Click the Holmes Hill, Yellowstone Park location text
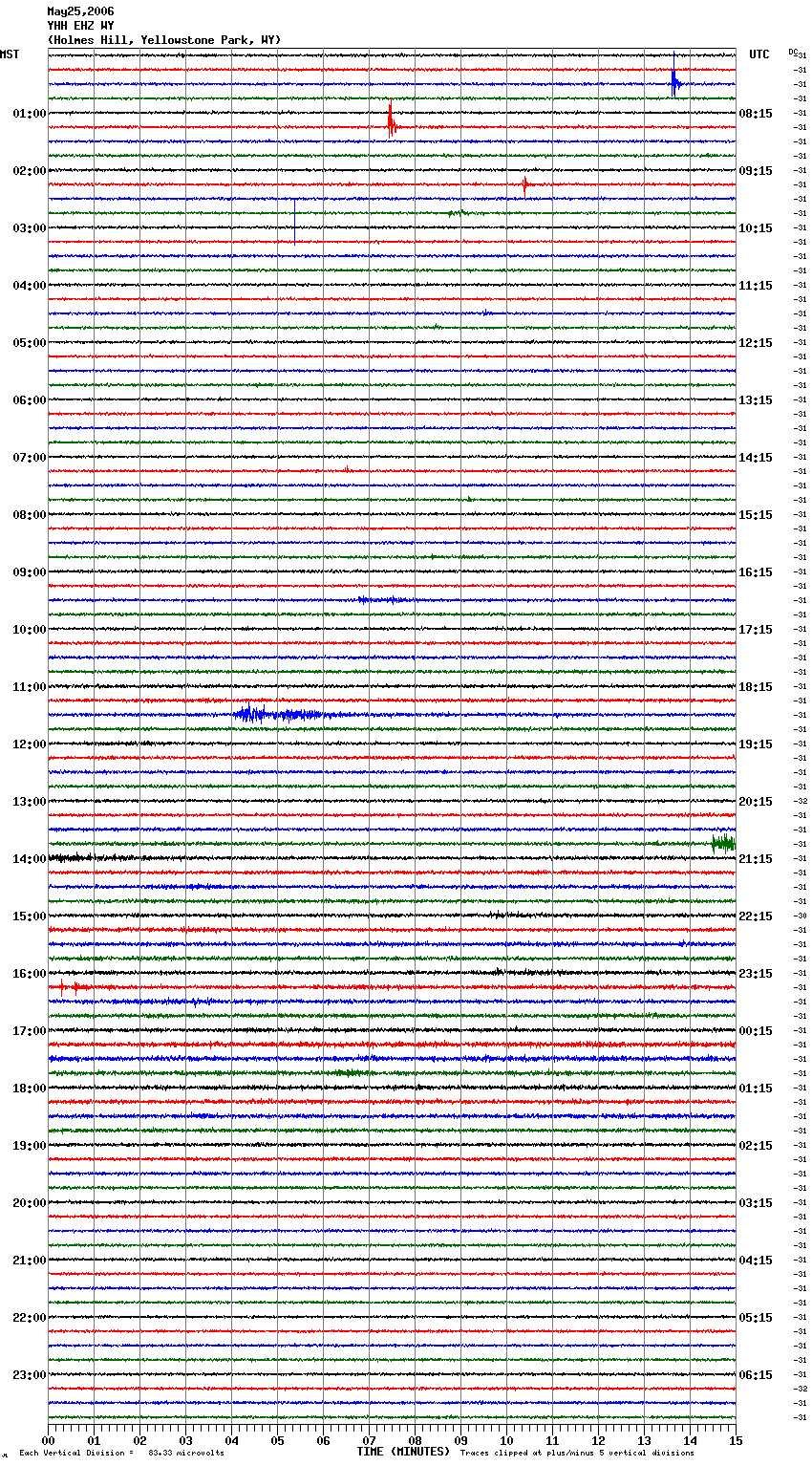The height and width of the screenshot is (1466, 812). click(164, 40)
